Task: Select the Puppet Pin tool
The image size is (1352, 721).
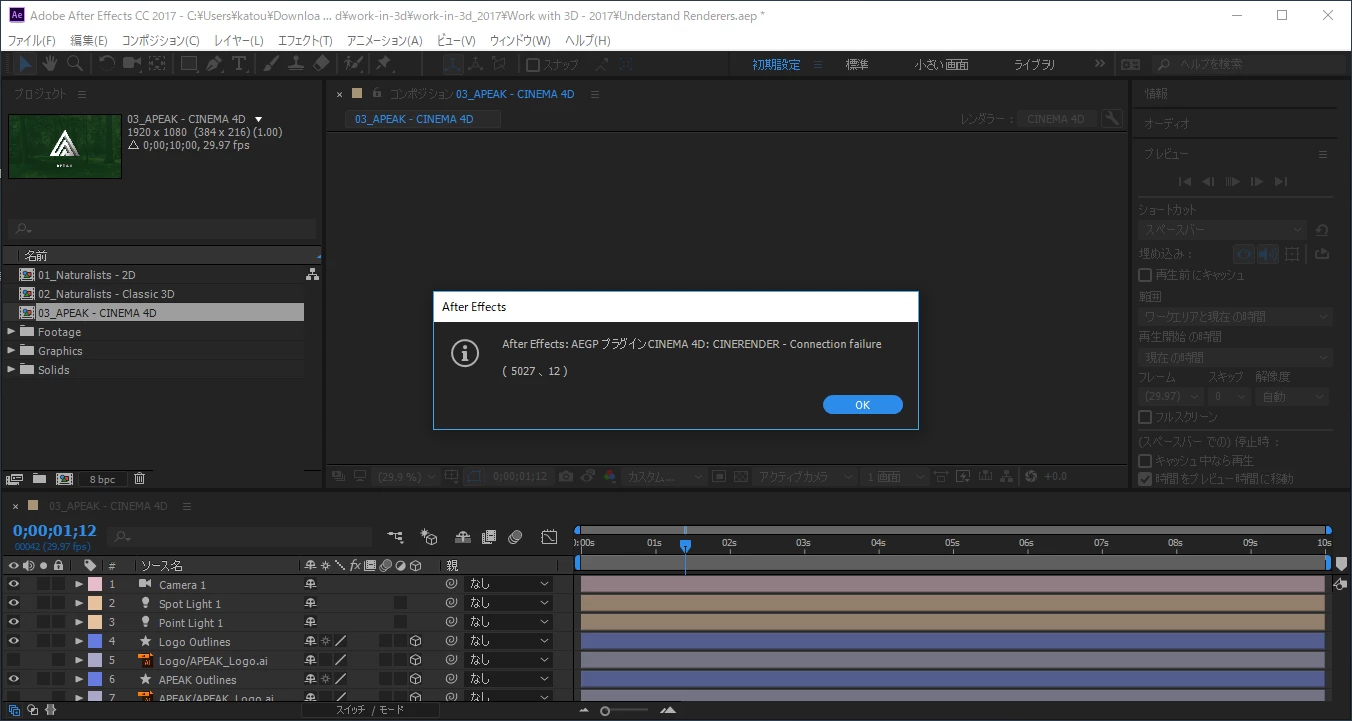Action: click(x=383, y=64)
